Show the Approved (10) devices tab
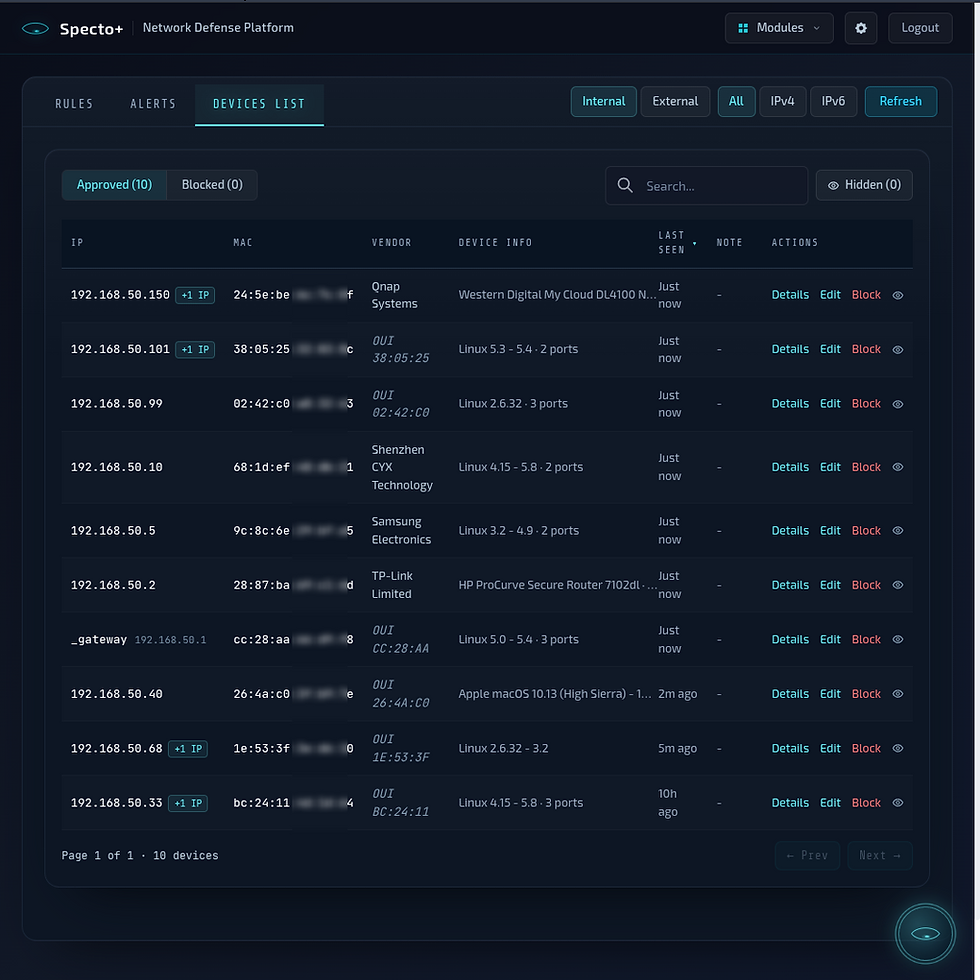 click(114, 185)
